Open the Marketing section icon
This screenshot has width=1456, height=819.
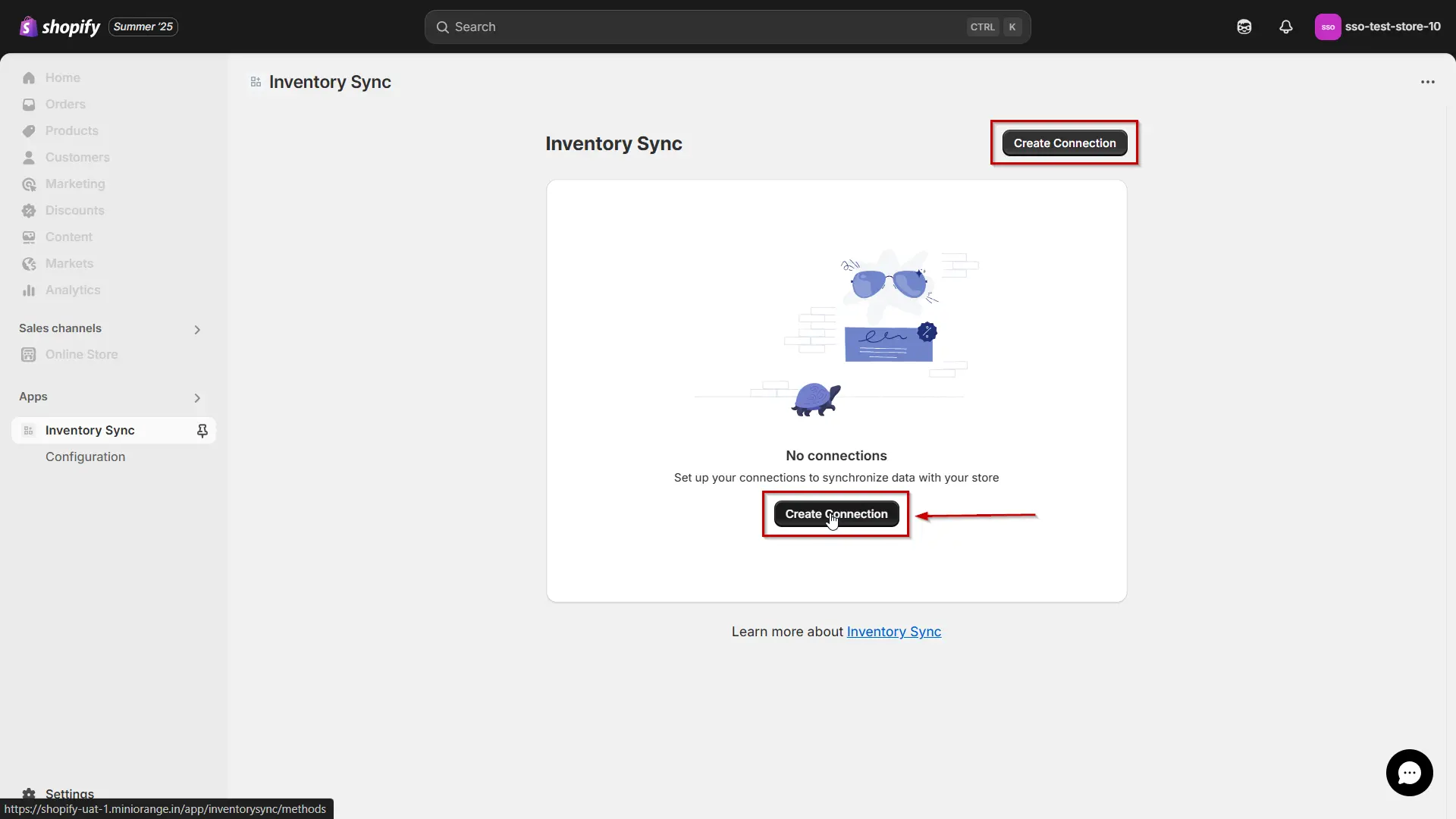29,184
